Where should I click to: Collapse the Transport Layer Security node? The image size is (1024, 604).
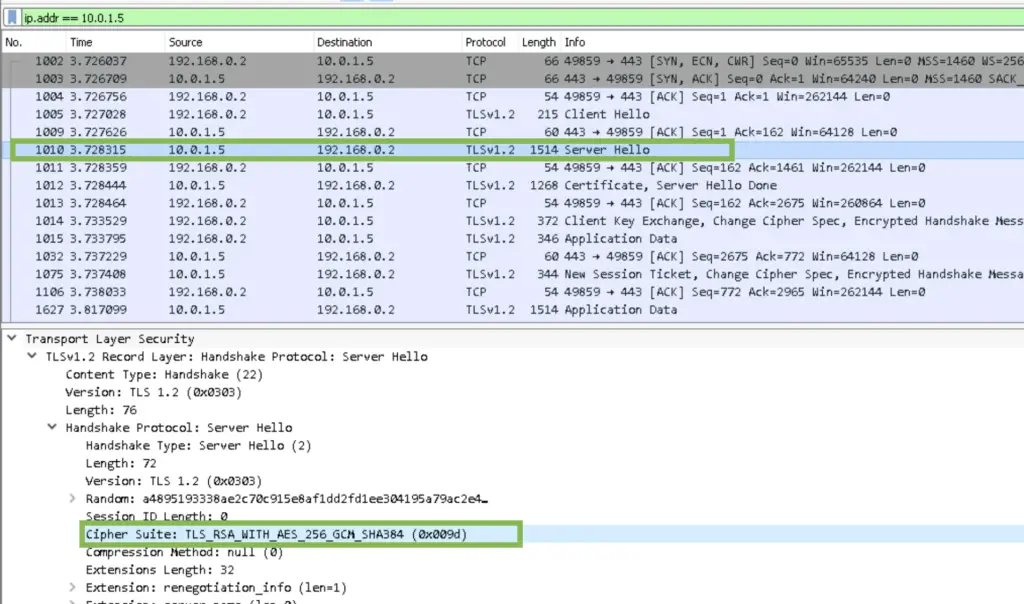pos(12,338)
